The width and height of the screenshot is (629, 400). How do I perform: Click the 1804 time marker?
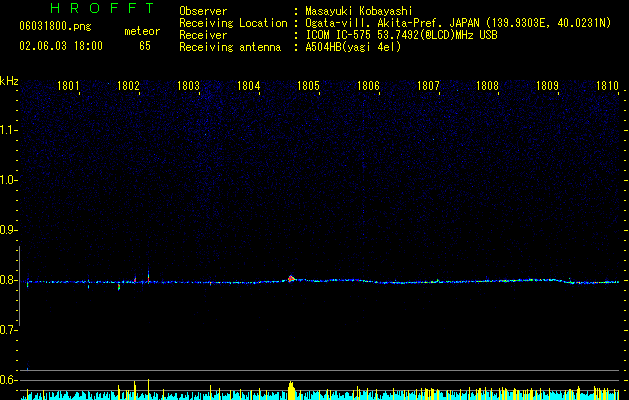(x=248, y=86)
